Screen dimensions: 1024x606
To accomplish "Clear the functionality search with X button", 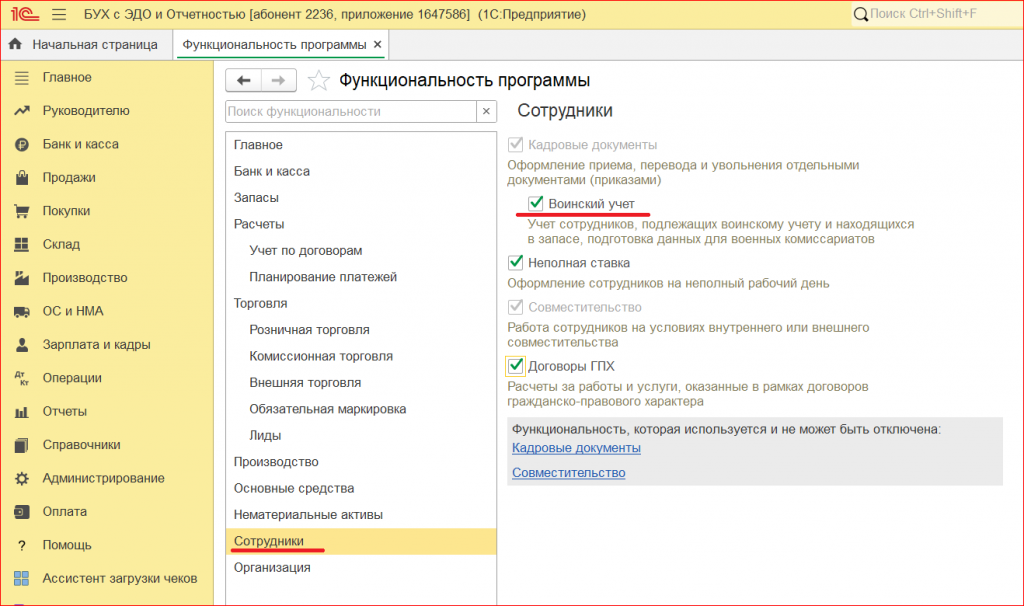I will (486, 112).
